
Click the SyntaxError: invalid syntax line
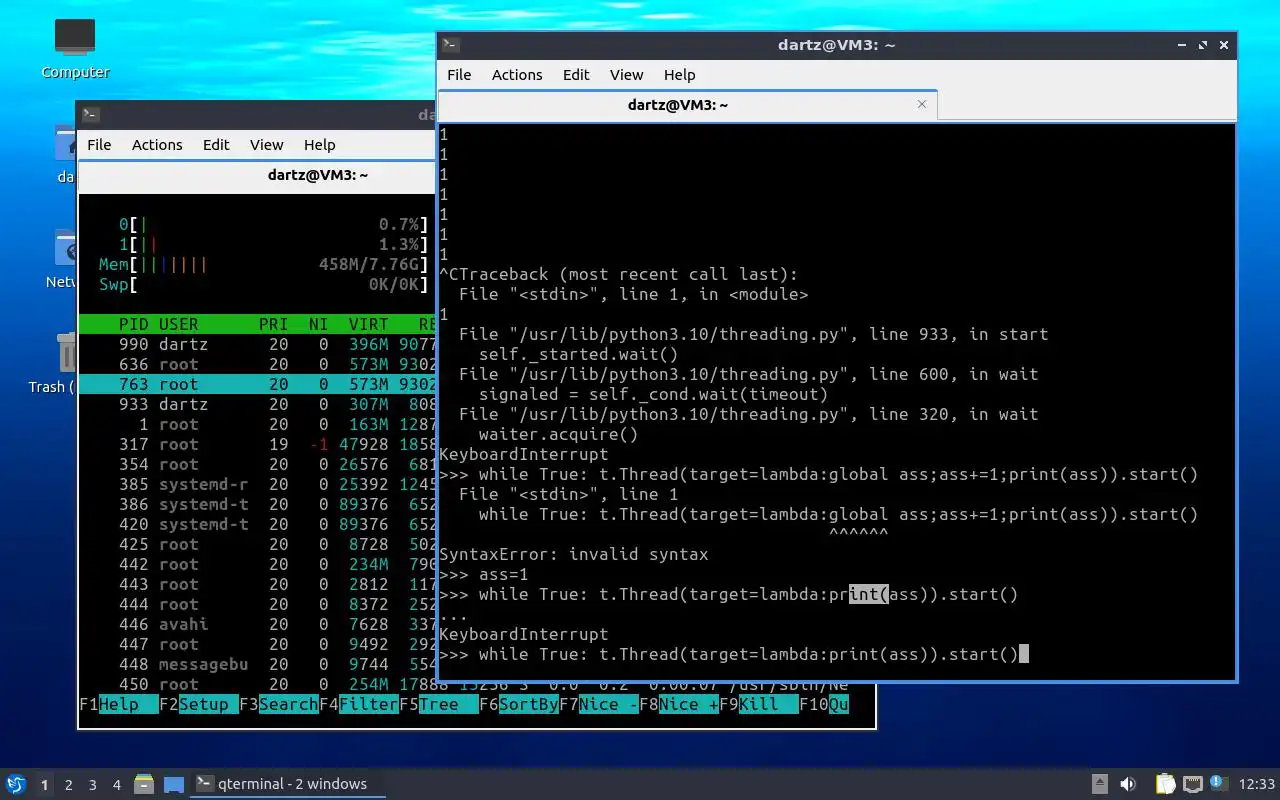pos(573,554)
